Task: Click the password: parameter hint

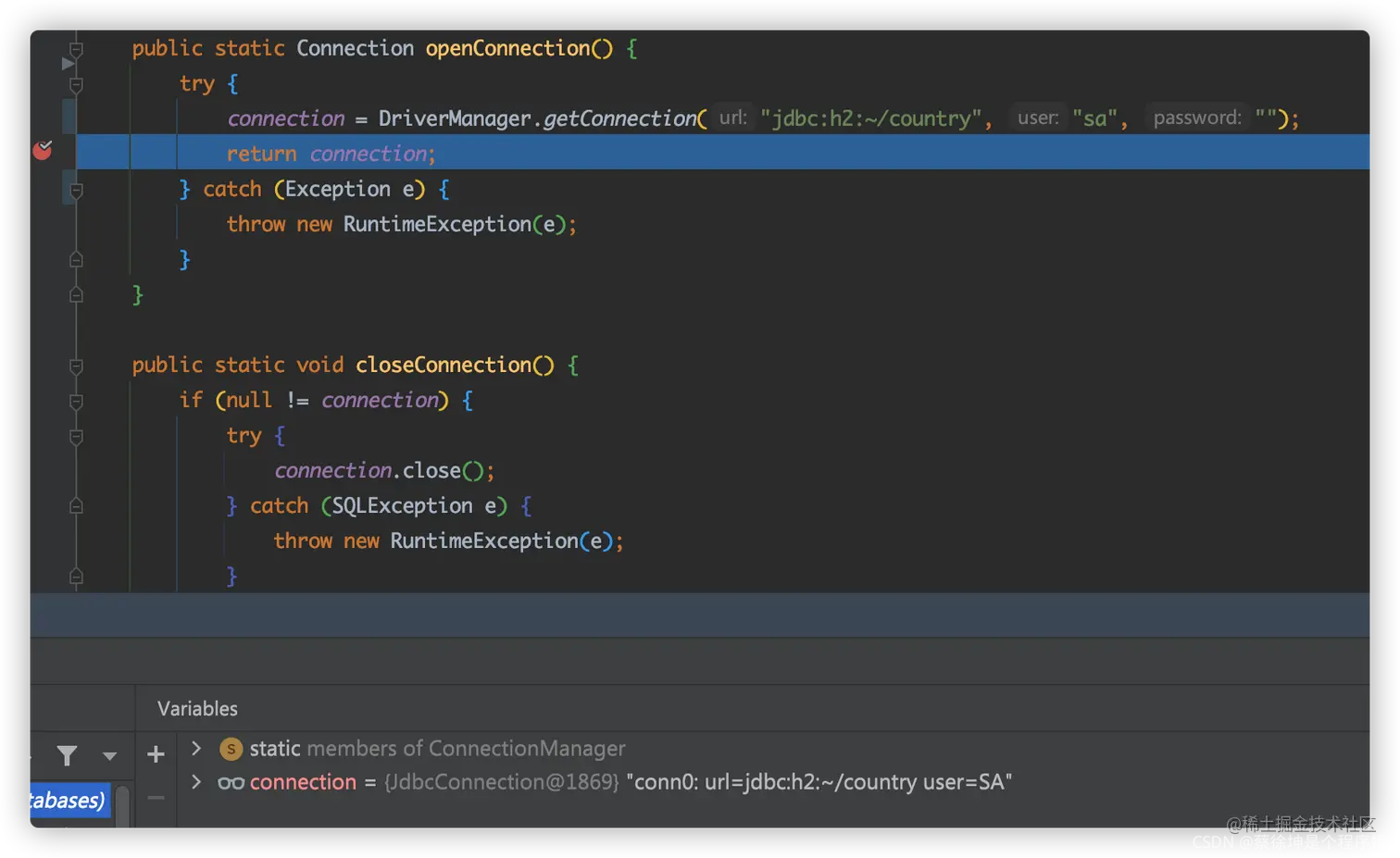Action: point(1197,118)
